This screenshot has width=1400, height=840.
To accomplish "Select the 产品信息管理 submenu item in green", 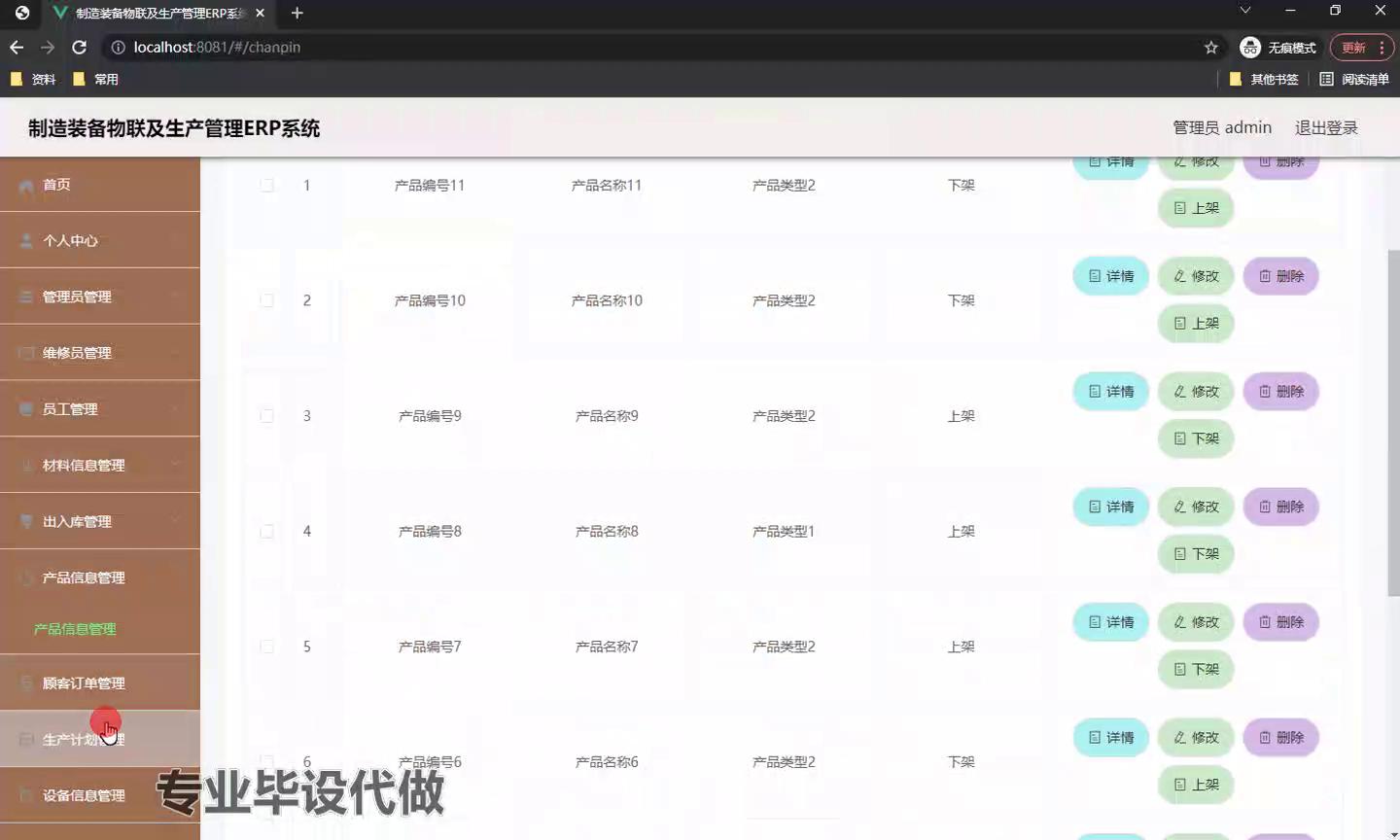I will coord(75,629).
